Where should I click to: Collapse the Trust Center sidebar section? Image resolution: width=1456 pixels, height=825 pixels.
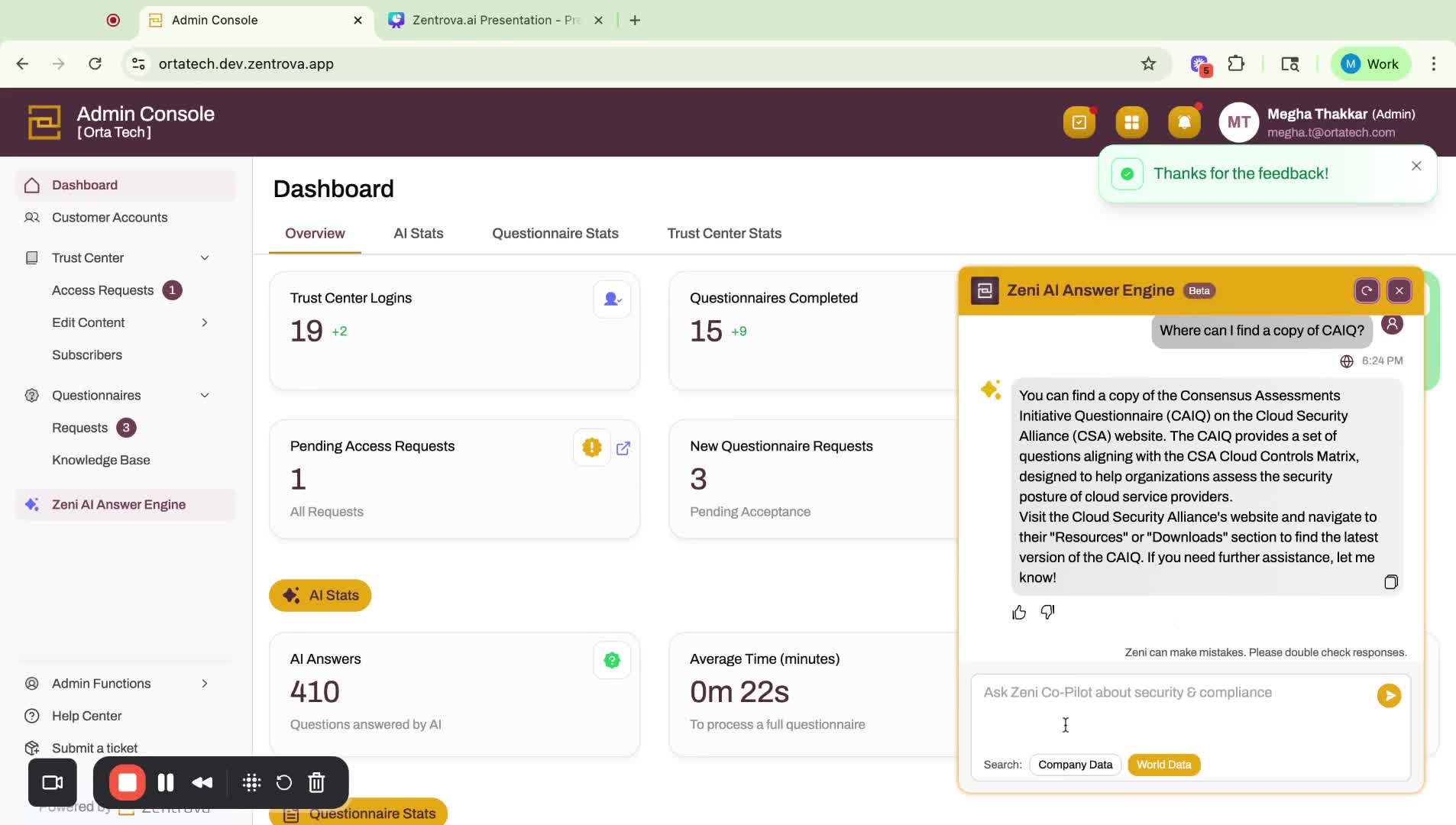point(204,258)
